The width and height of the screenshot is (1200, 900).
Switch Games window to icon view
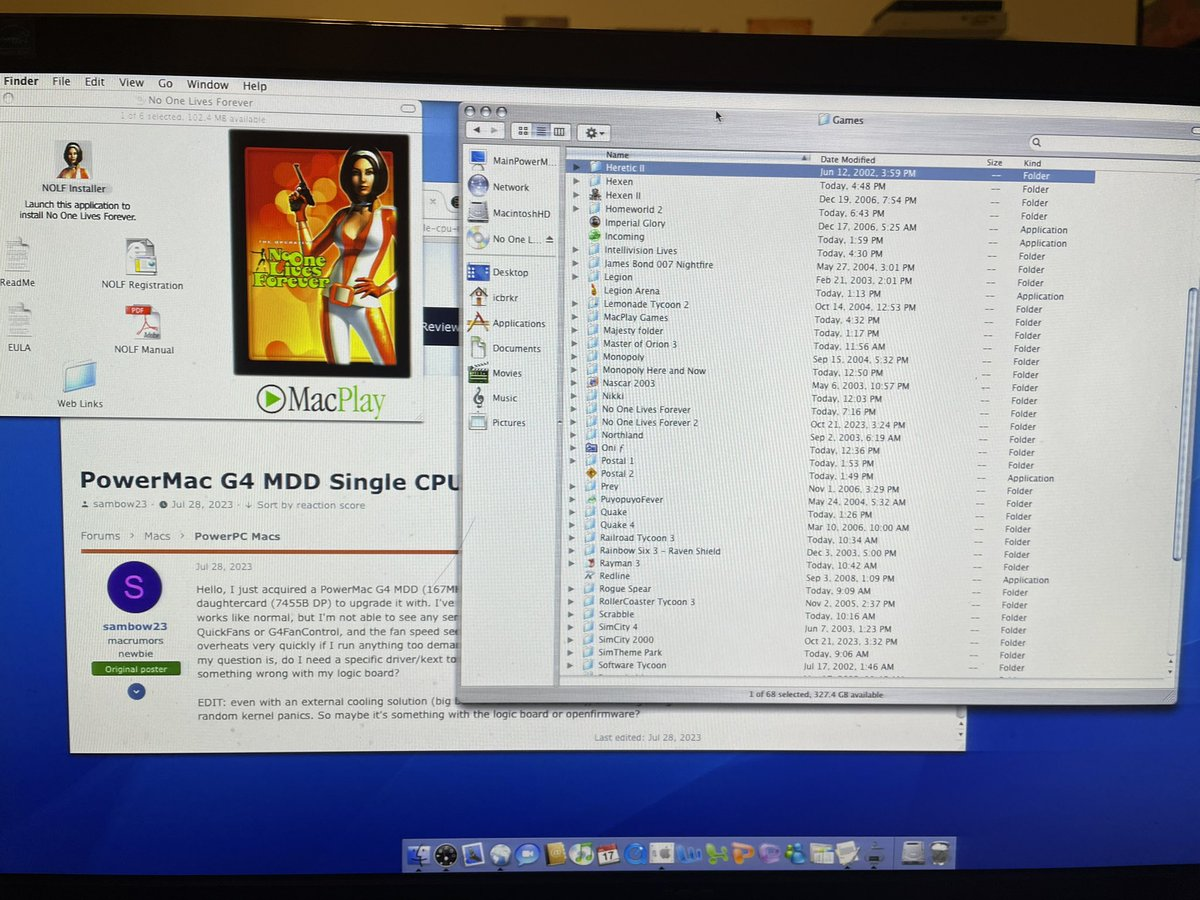tap(522, 131)
